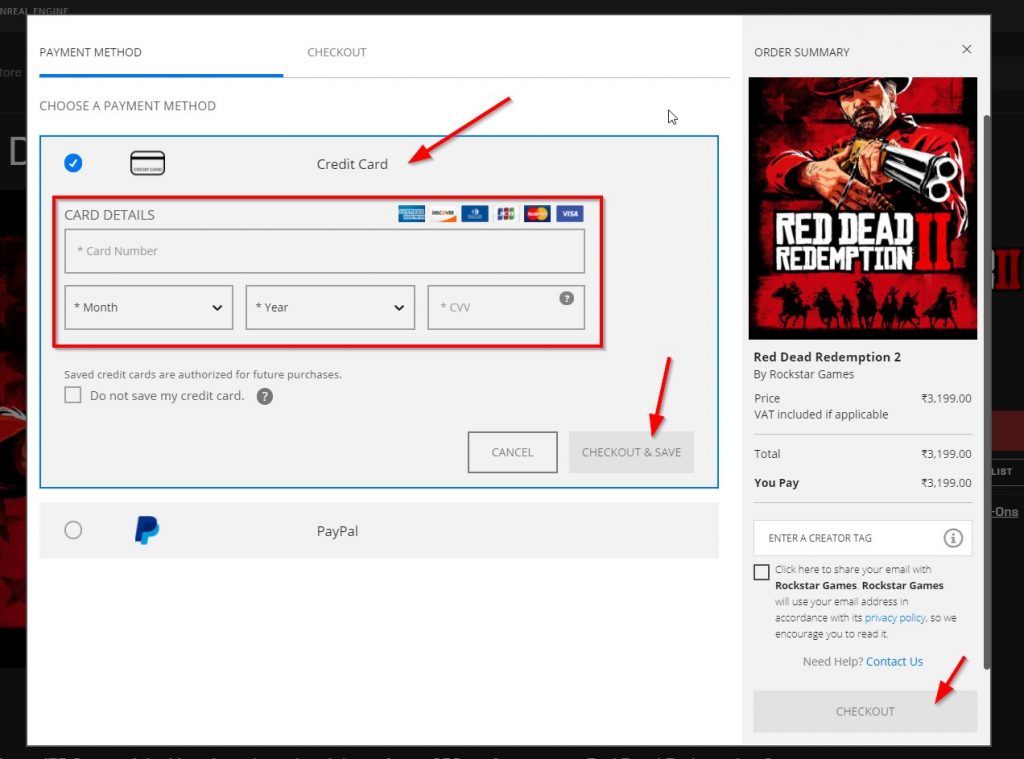The height and width of the screenshot is (759, 1024).
Task: Click the 'You Pay' amount ₹3,199.00
Action: [x=946, y=483]
